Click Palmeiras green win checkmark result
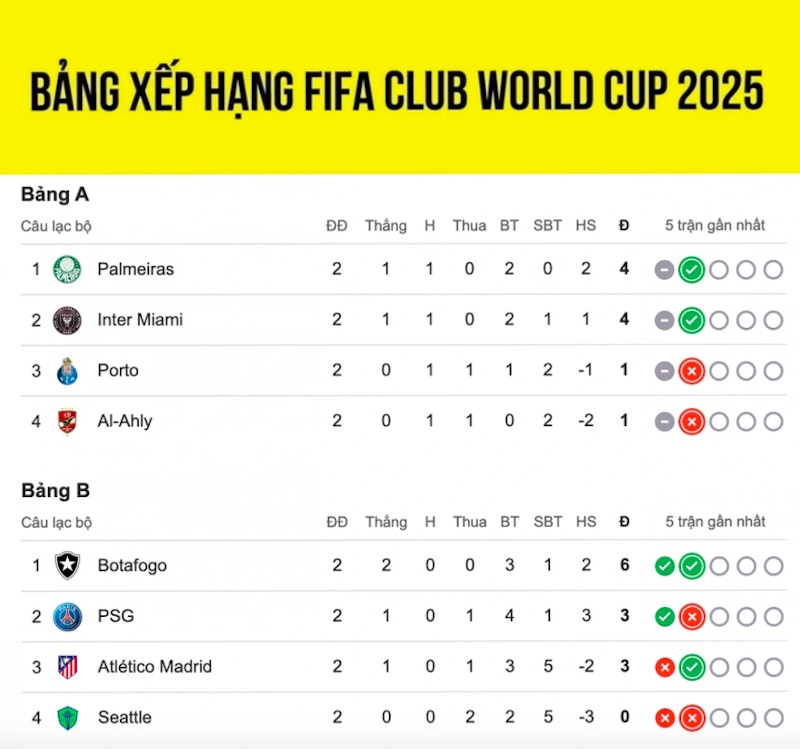This screenshot has width=800, height=749. click(x=692, y=269)
